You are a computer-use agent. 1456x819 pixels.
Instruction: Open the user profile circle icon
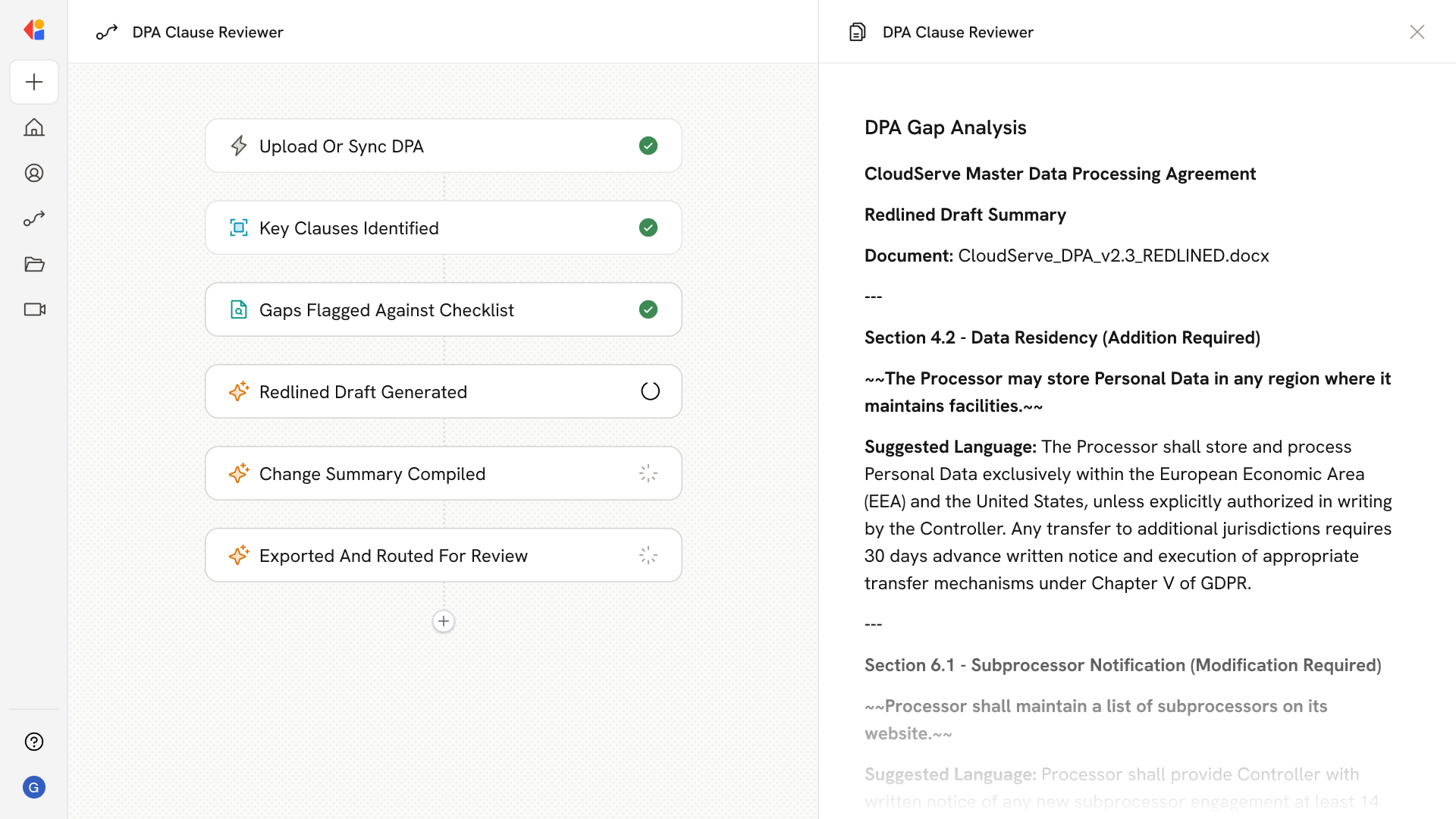coord(34,173)
